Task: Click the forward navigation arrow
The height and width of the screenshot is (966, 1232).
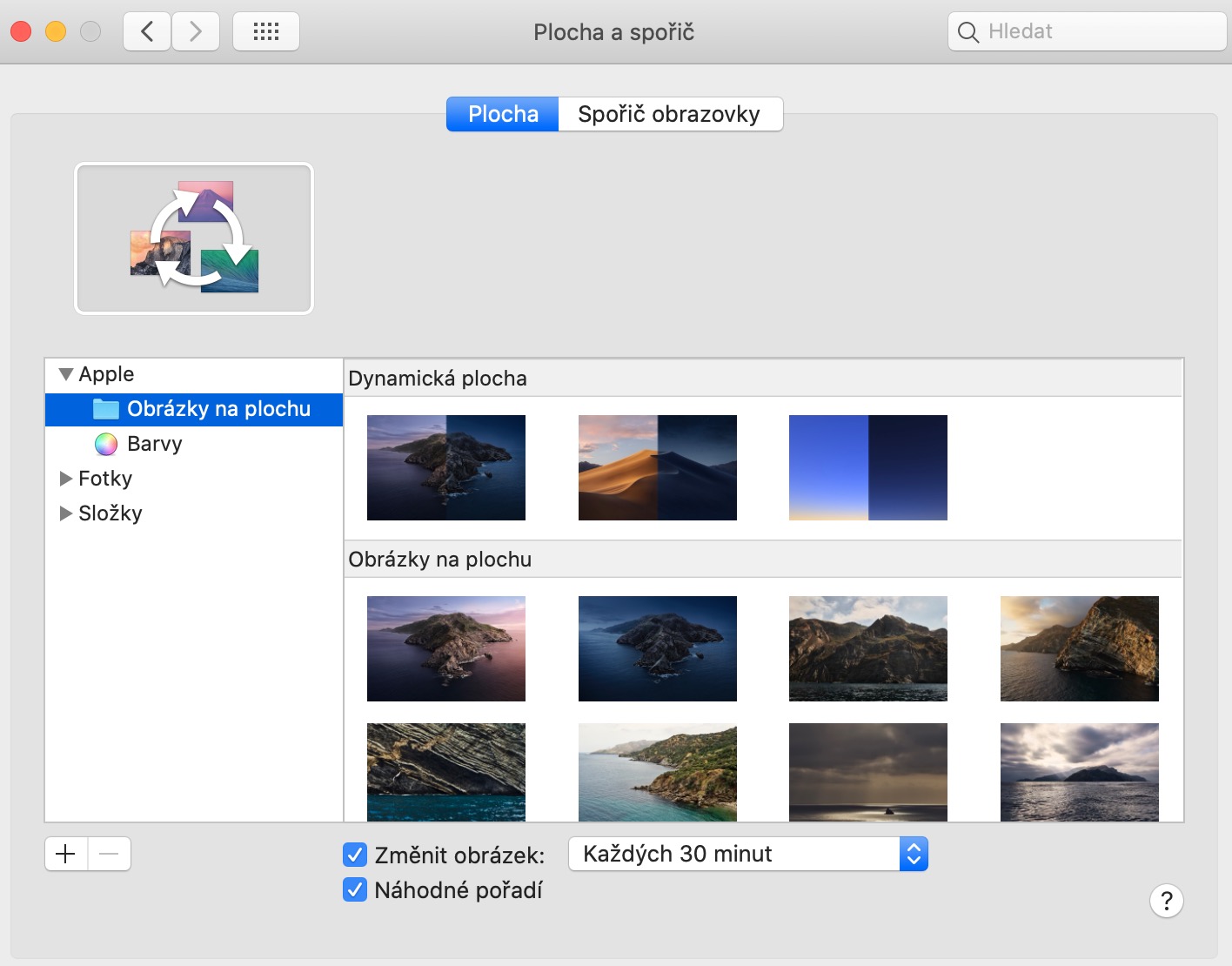Action: pyautogui.click(x=196, y=32)
